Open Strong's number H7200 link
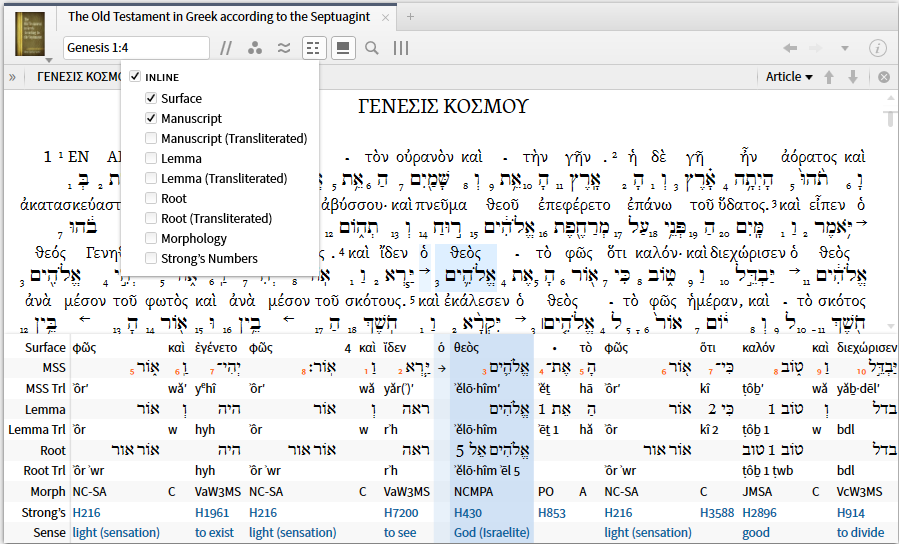Viewport: 899px width, 544px height. [401, 512]
